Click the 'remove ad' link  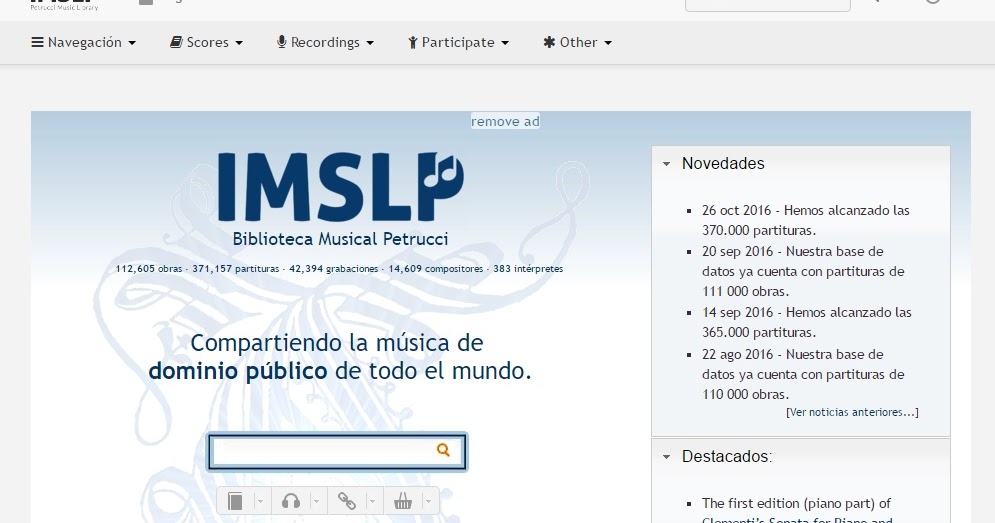(x=505, y=121)
